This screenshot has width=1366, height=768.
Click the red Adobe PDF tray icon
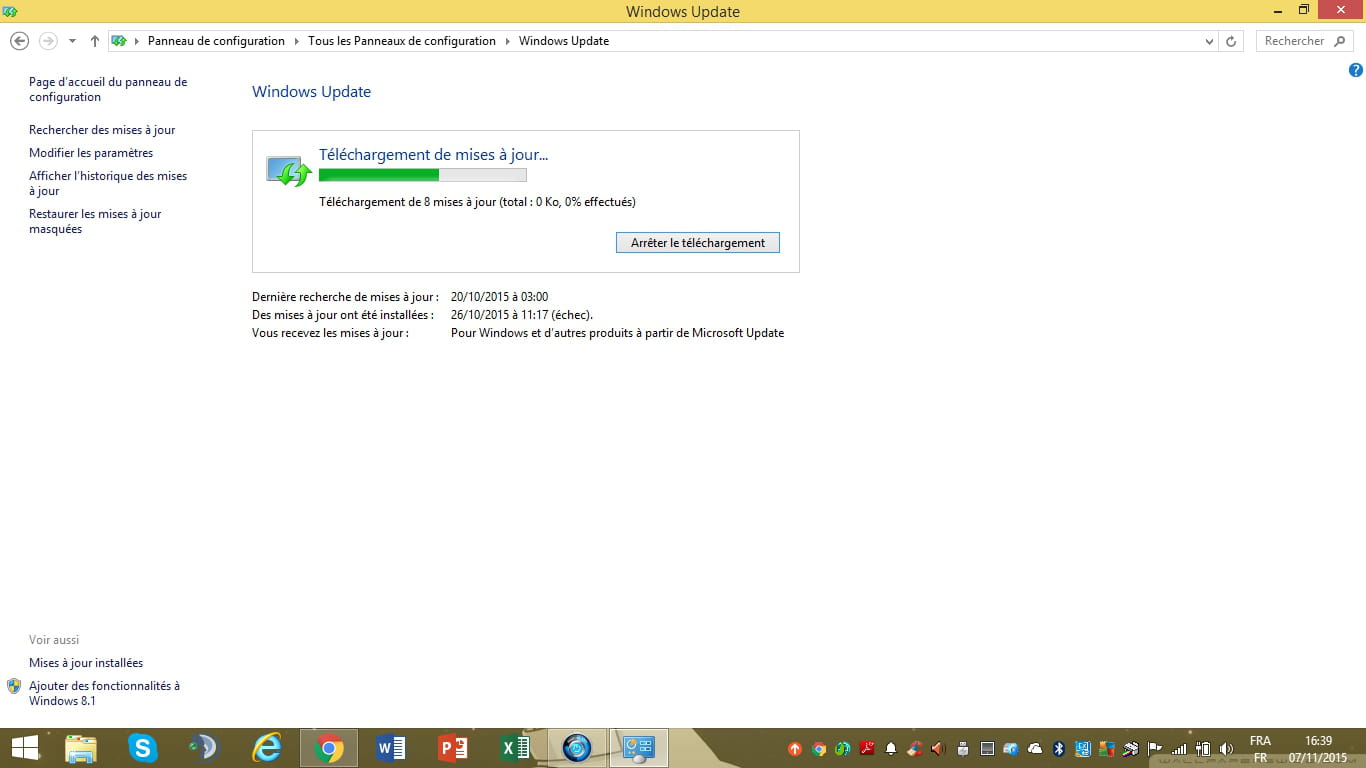(x=867, y=748)
